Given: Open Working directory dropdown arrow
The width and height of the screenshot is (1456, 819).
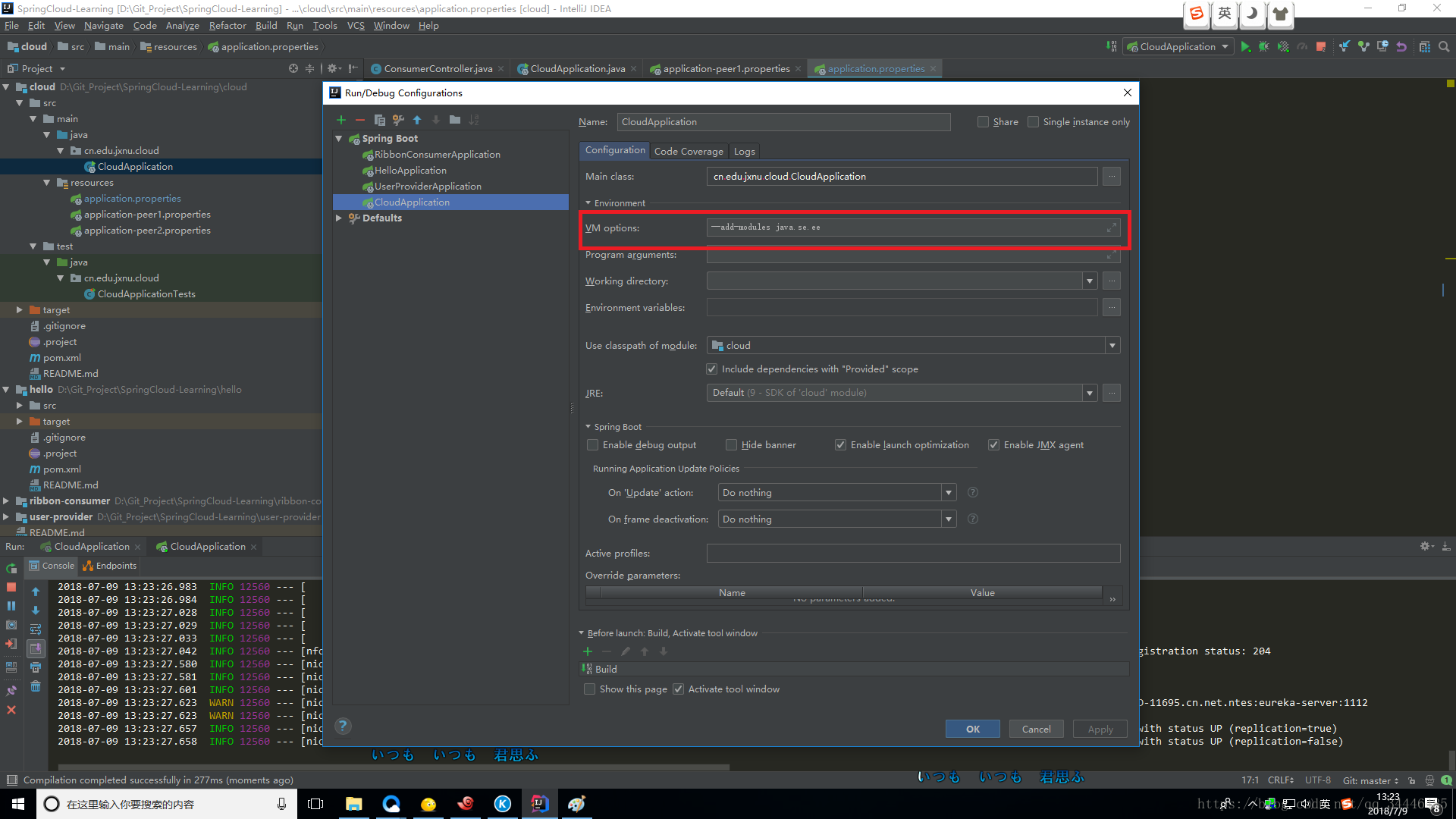Looking at the screenshot, I should [x=1090, y=281].
